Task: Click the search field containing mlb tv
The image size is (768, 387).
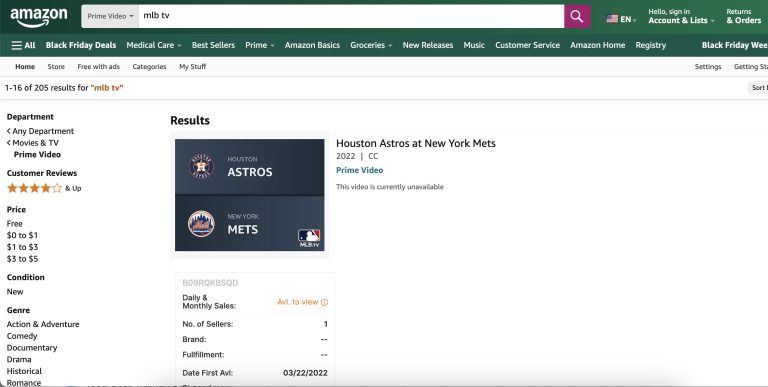Action: (x=351, y=16)
